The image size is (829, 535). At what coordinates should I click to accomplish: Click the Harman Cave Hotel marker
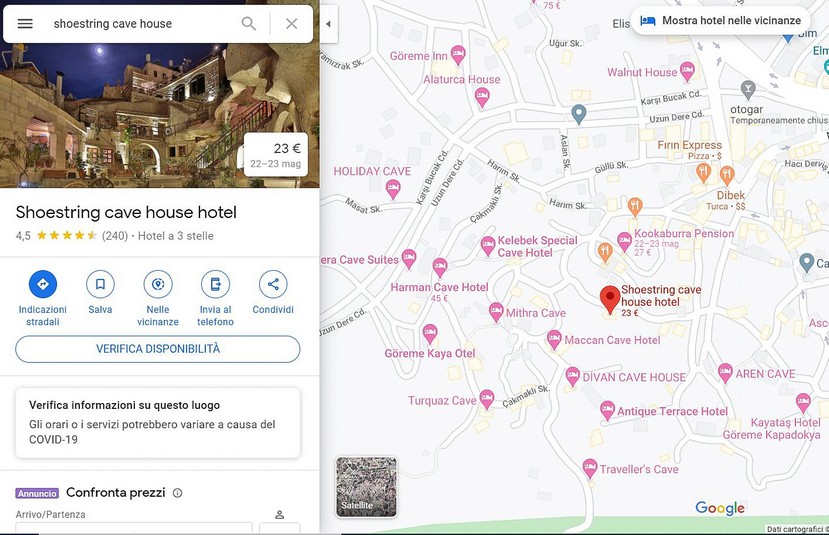[440, 268]
